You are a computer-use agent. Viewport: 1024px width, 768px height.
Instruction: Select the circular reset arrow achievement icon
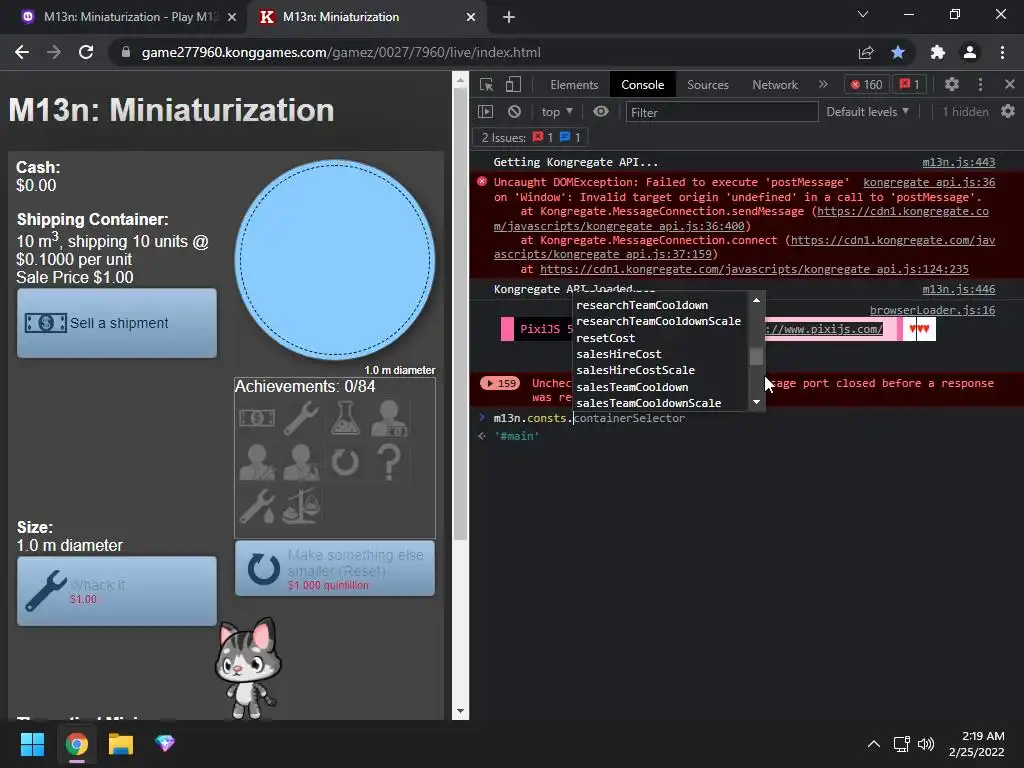pos(345,462)
